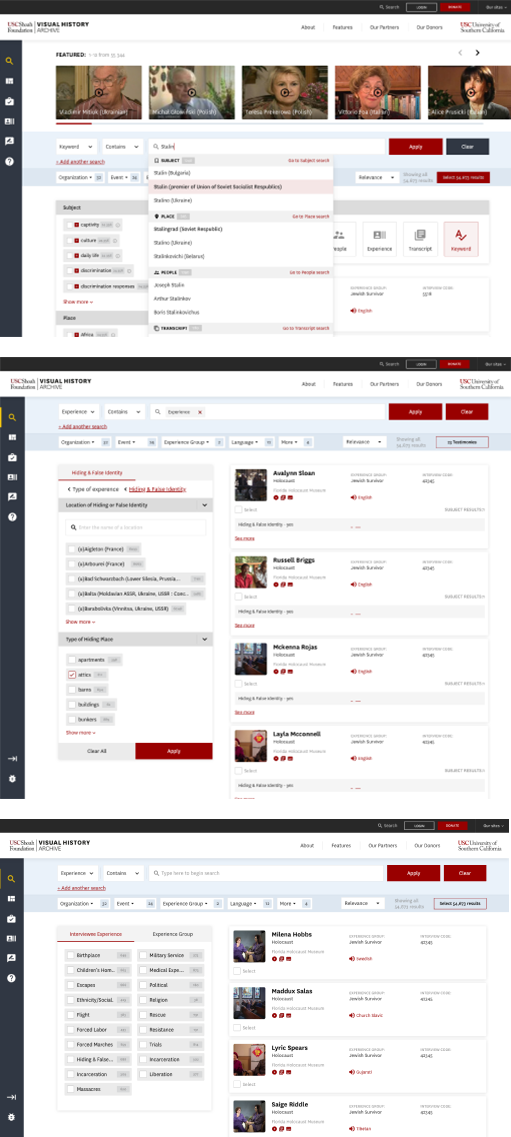Uncheck the attics hiding place checkbox
Image resolution: width=511 pixels, height=1137 pixels.
[x=72, y=674]
